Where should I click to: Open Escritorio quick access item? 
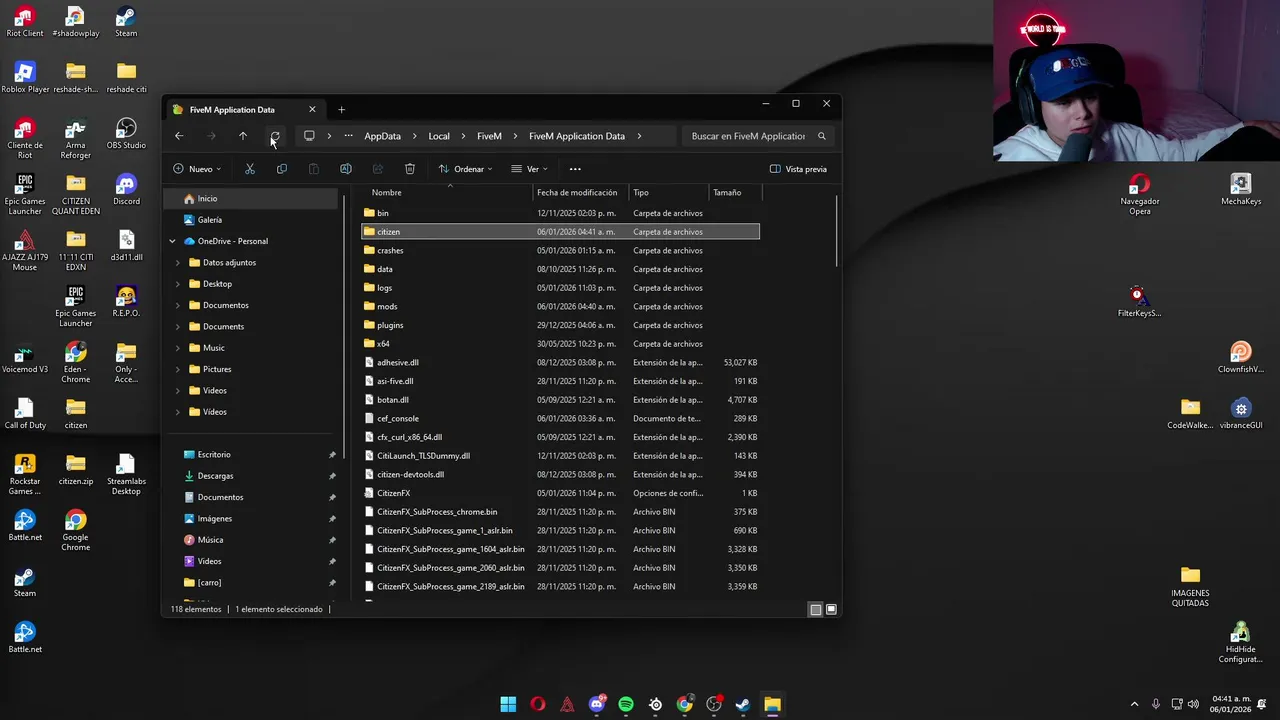252,455
